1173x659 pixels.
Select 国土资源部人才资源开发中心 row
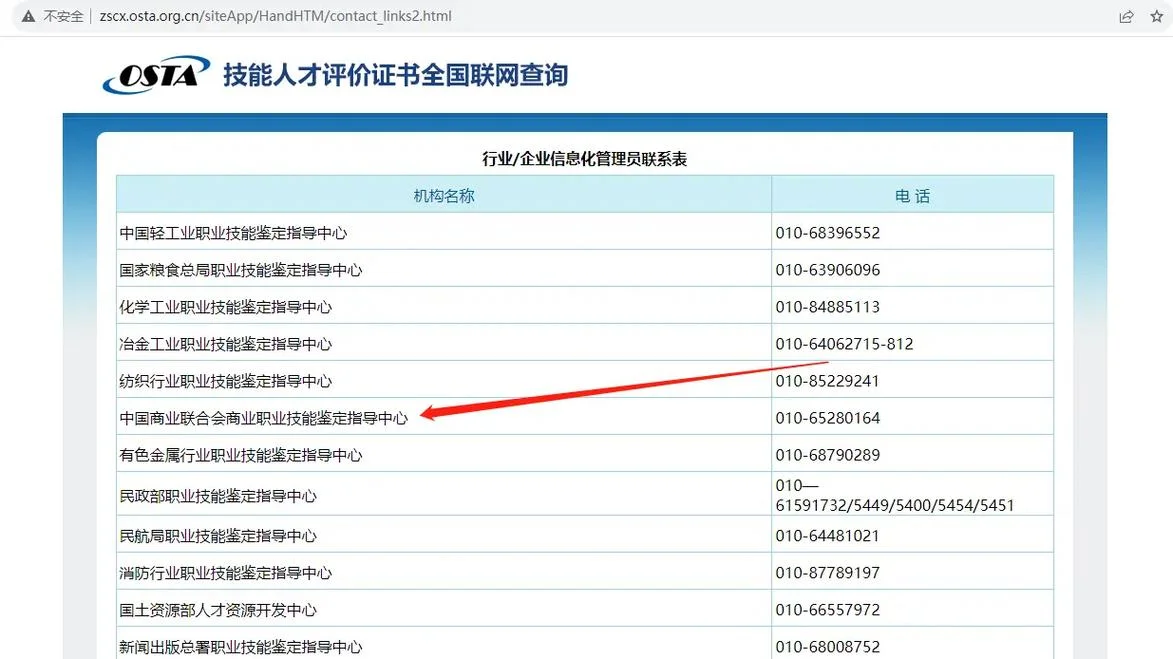coord(585,610)
